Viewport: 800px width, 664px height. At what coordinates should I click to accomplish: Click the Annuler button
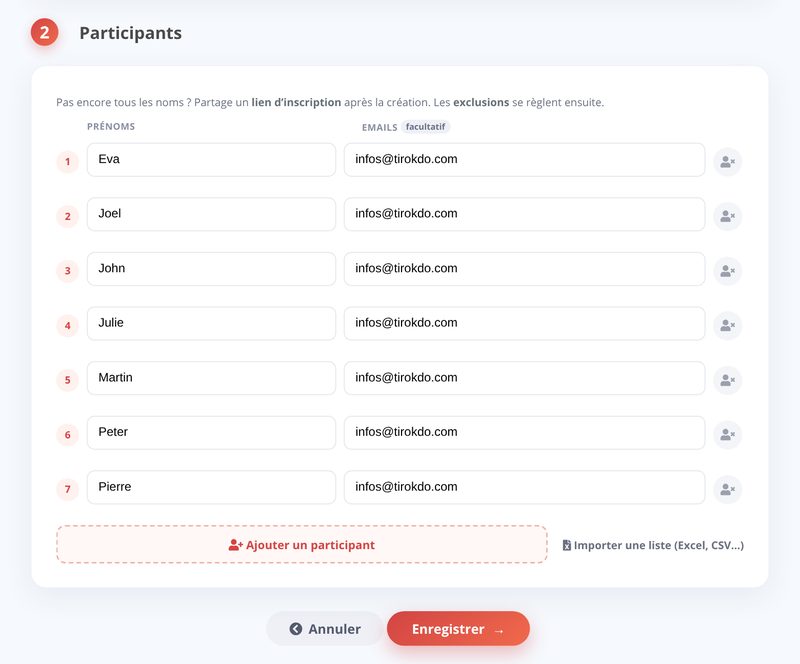coord(324,629)
